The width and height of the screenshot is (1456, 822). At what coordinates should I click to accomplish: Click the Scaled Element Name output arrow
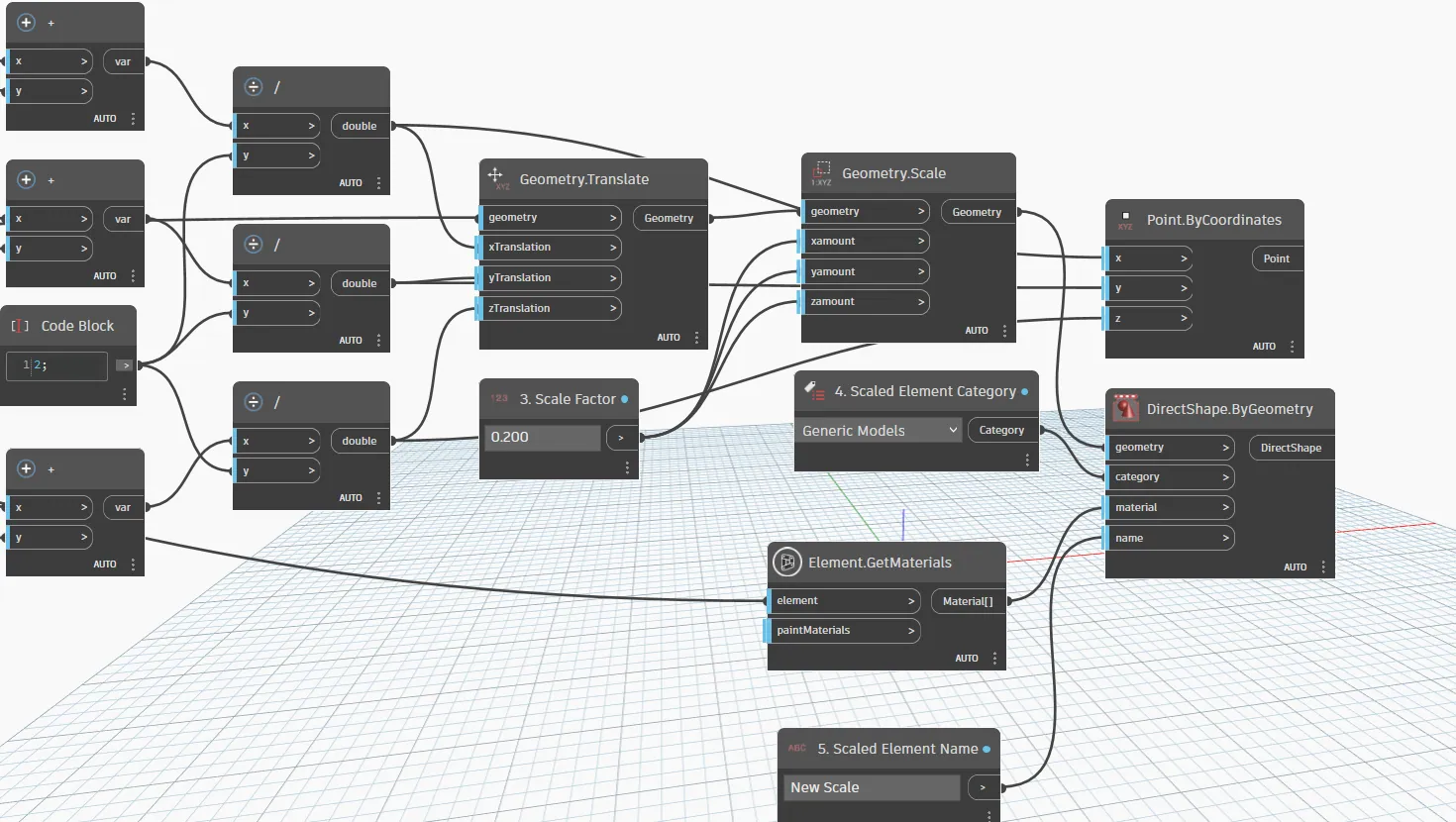coord(983,788)
